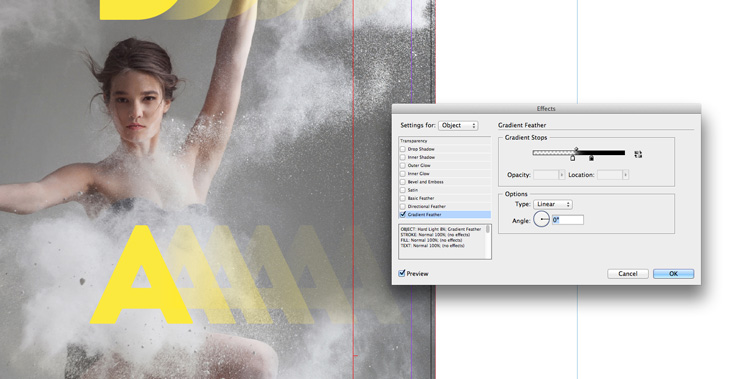
Task: Click the Effects dialog title bar
Action: click(x=546, y=109)
